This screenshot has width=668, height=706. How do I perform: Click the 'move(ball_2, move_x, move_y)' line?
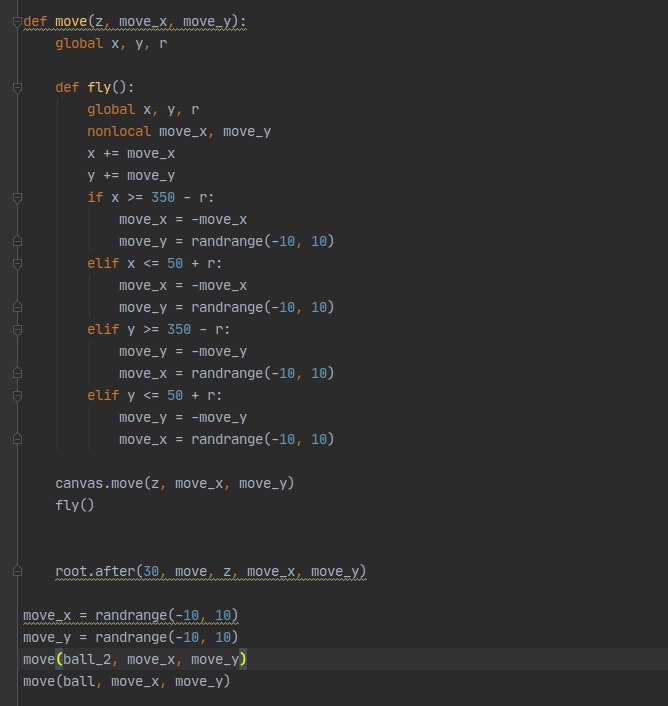[x=135, y=659]
